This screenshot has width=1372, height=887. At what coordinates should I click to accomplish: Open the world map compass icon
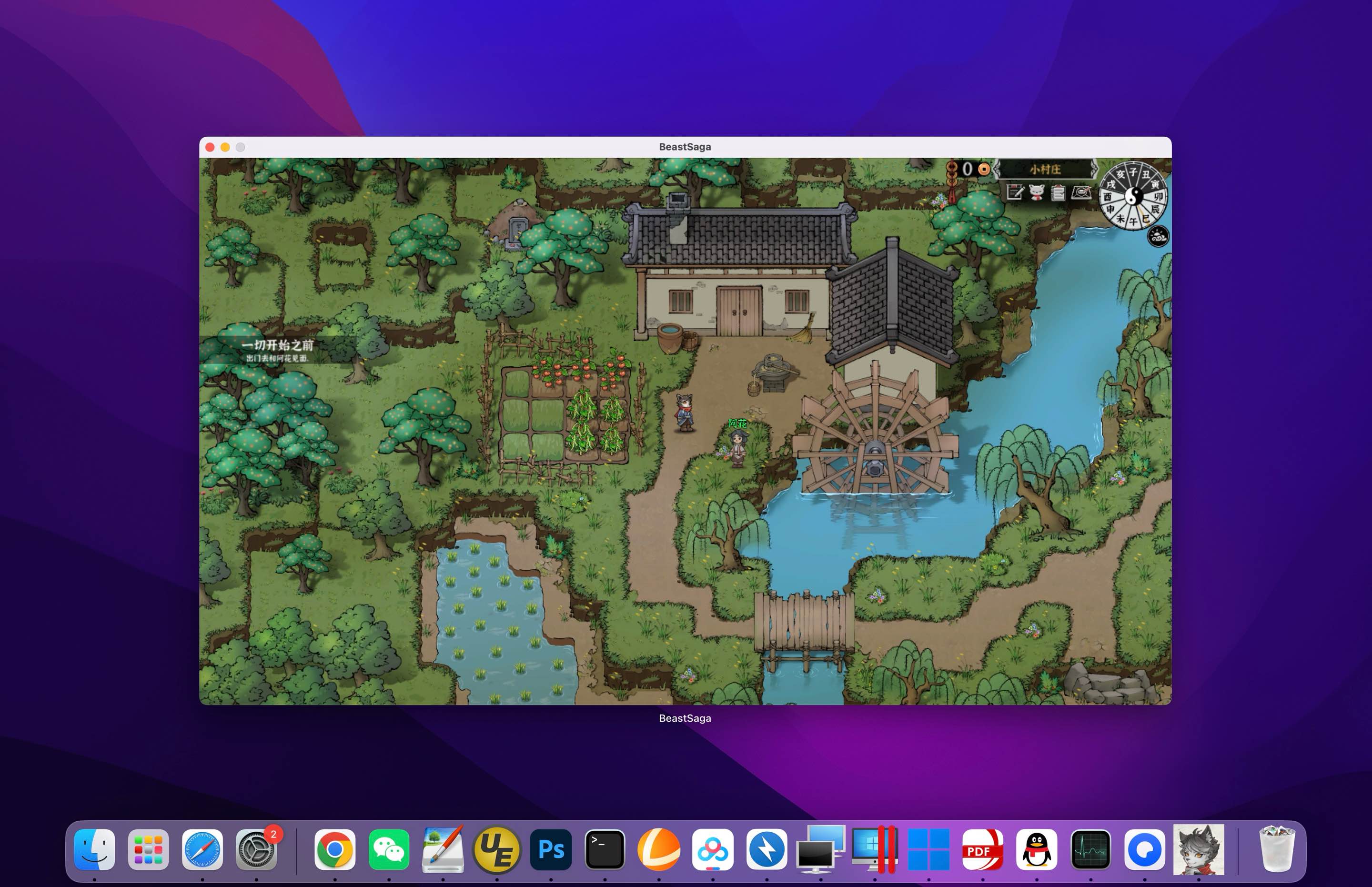pos(1082,192)
